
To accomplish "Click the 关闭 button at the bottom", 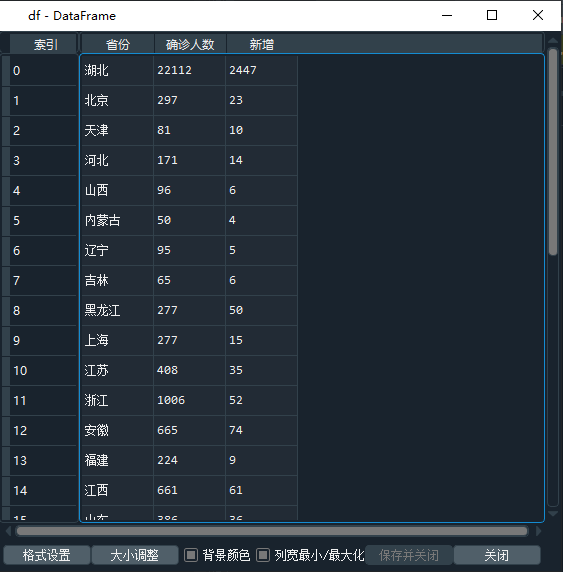I will coord(497,555).
